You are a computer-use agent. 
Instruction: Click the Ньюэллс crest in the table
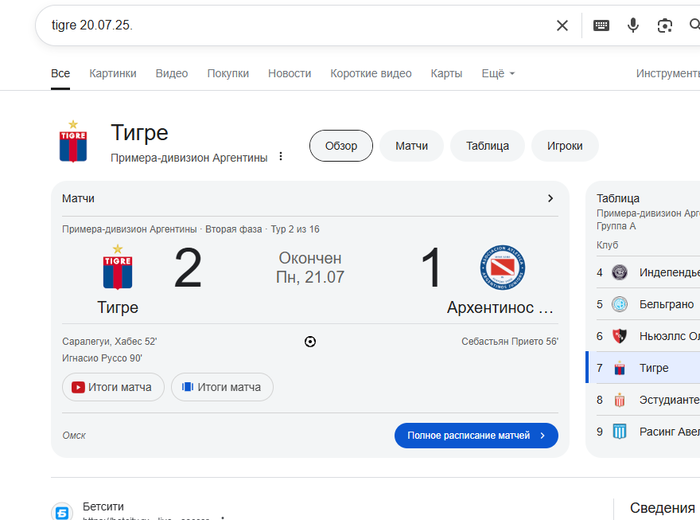point(619,336)
